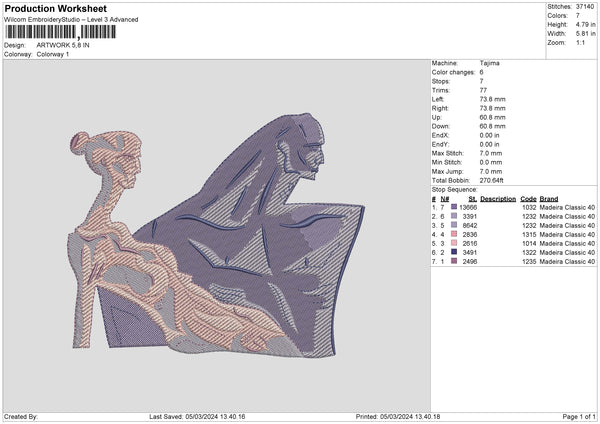Viewport: 600px width, 424px height.
Task: Select the light pink swatch for code 1014
Action: tap(454, 242)
